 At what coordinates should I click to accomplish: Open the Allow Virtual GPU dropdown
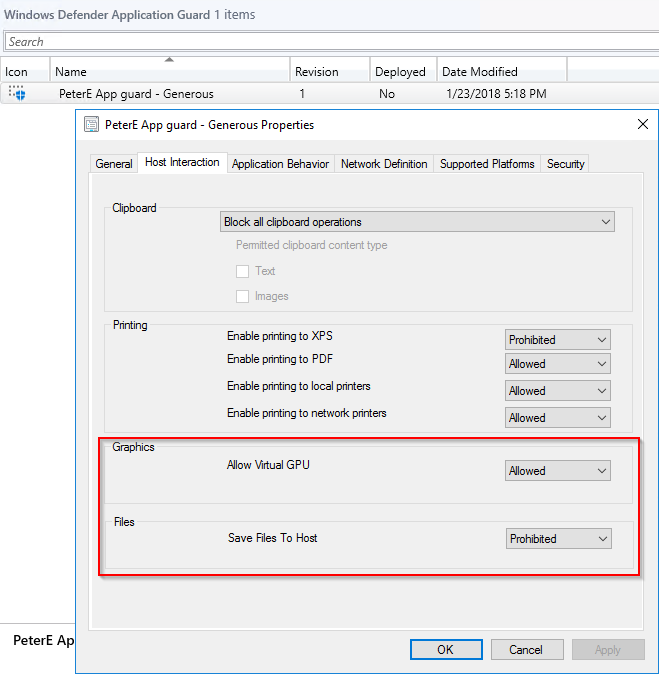(x=558, y=471)
